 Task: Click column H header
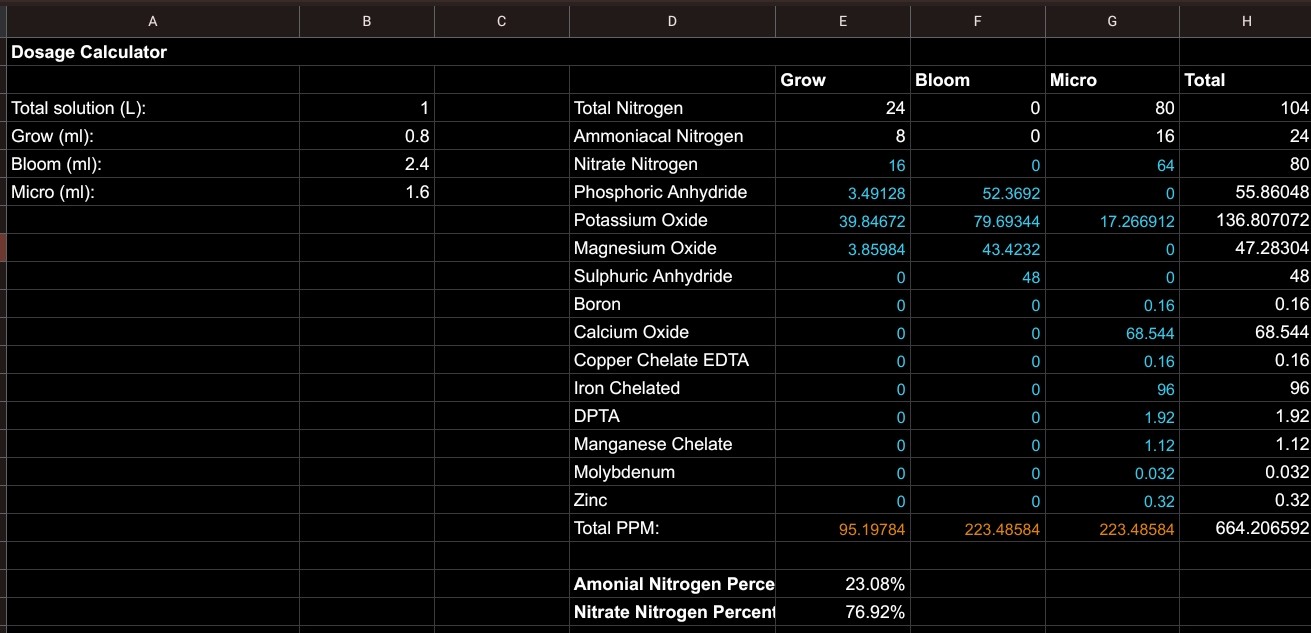click(1245, 20)
